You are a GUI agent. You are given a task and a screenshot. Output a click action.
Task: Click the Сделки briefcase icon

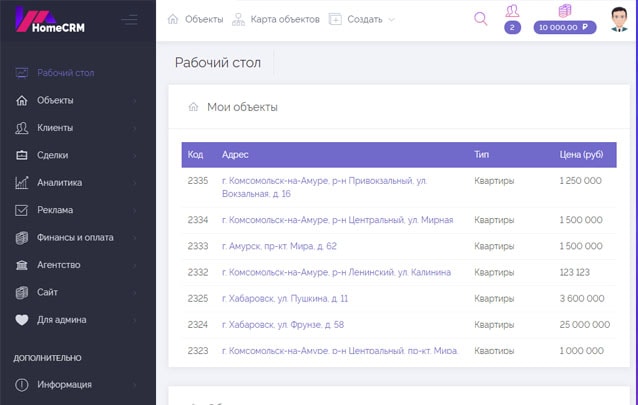pyautogui.click(x=22, y=155)
